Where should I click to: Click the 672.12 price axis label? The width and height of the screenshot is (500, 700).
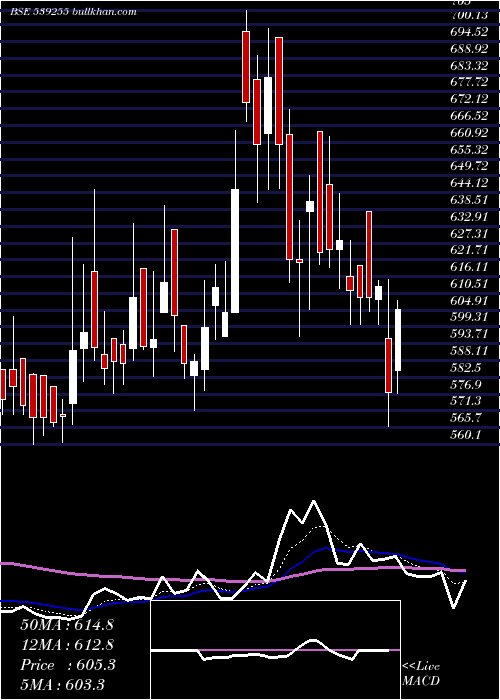470,99
